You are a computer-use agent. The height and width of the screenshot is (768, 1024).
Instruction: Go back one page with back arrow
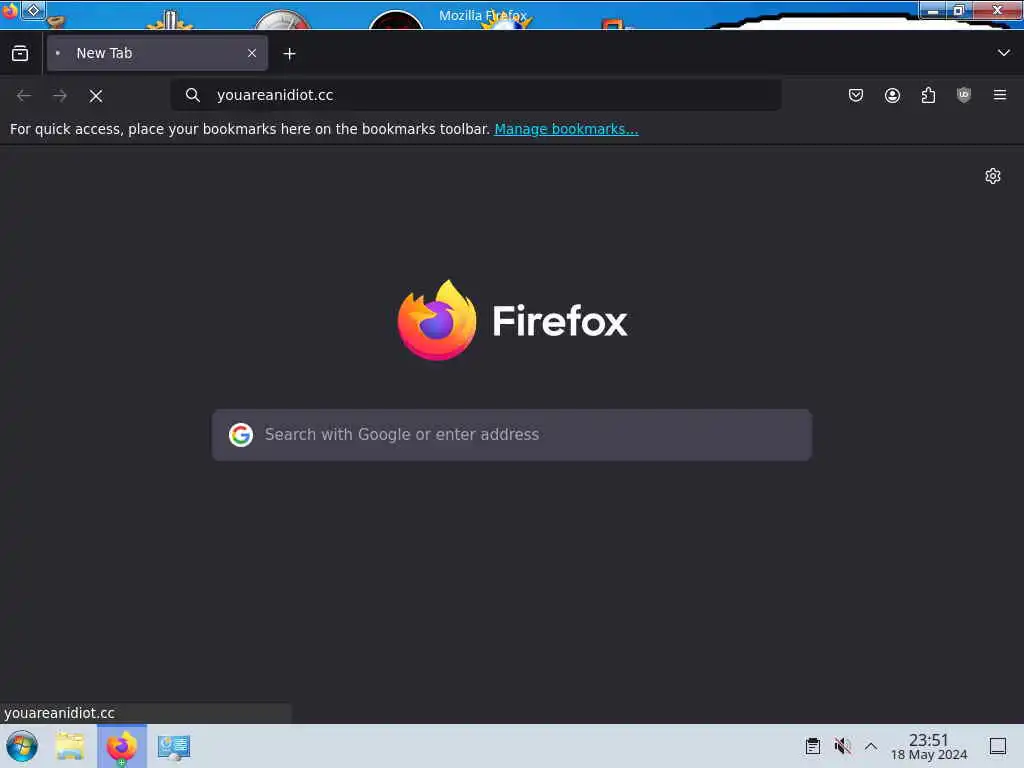(x=24, y=96)
